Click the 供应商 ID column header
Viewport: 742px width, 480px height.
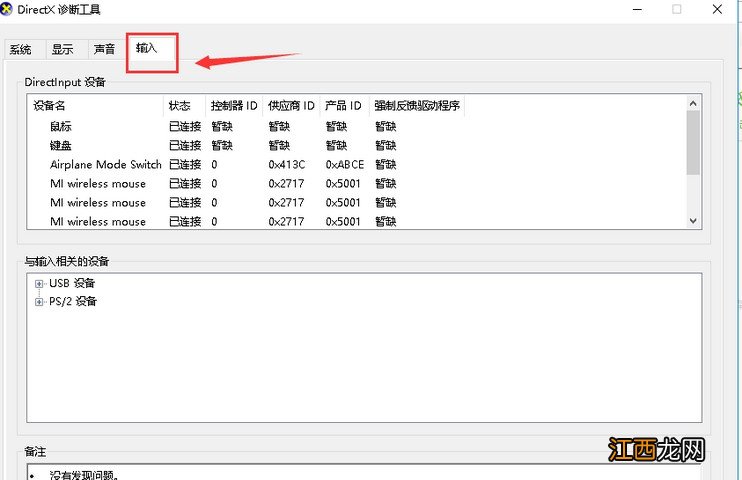tap(291, 106)
